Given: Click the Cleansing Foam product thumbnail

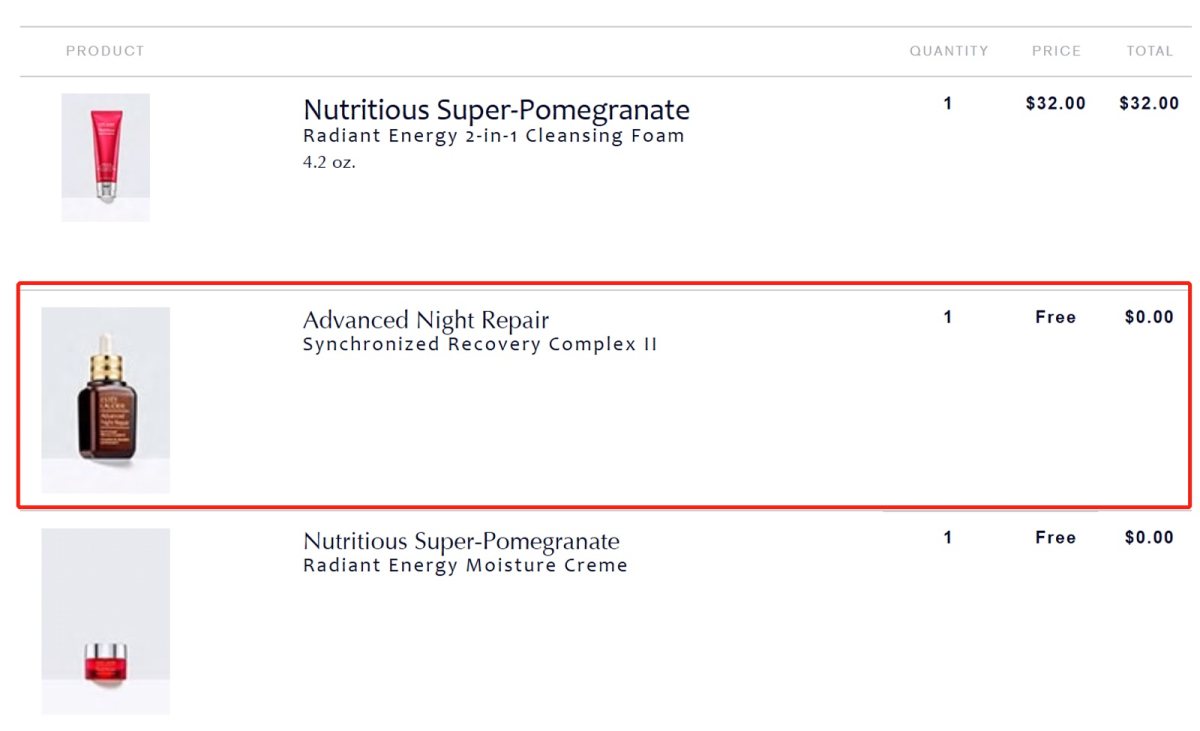Looking at the screenshot, I should coord(106,156).
